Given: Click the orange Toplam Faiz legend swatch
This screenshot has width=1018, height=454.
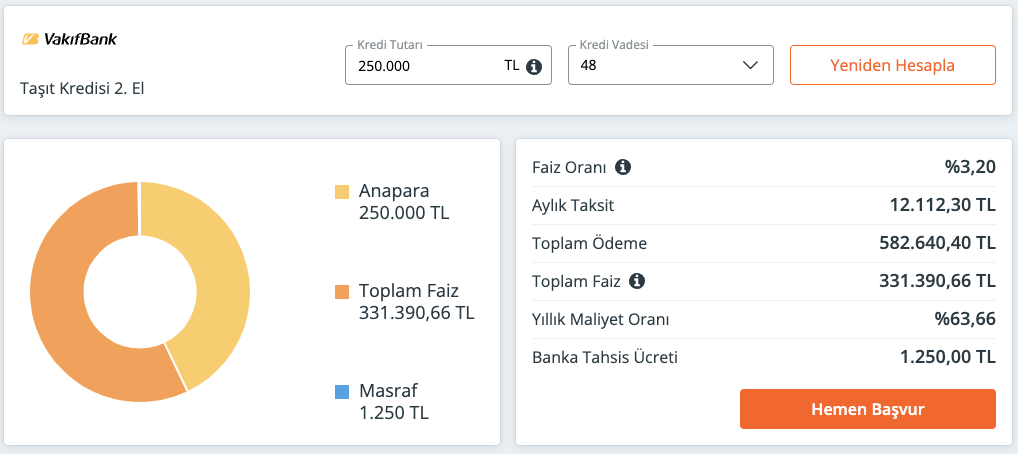Looking at the screenshot, I should pyautogui.click(x=342, y=292).
